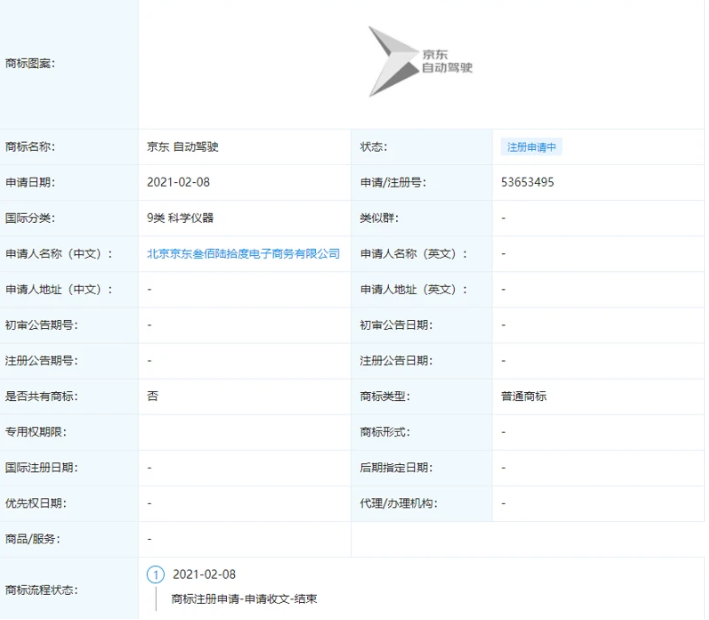This screenshot has width=709, height=620.
Task: Click the circled number 1 step marker
Action: pos(155,575)
